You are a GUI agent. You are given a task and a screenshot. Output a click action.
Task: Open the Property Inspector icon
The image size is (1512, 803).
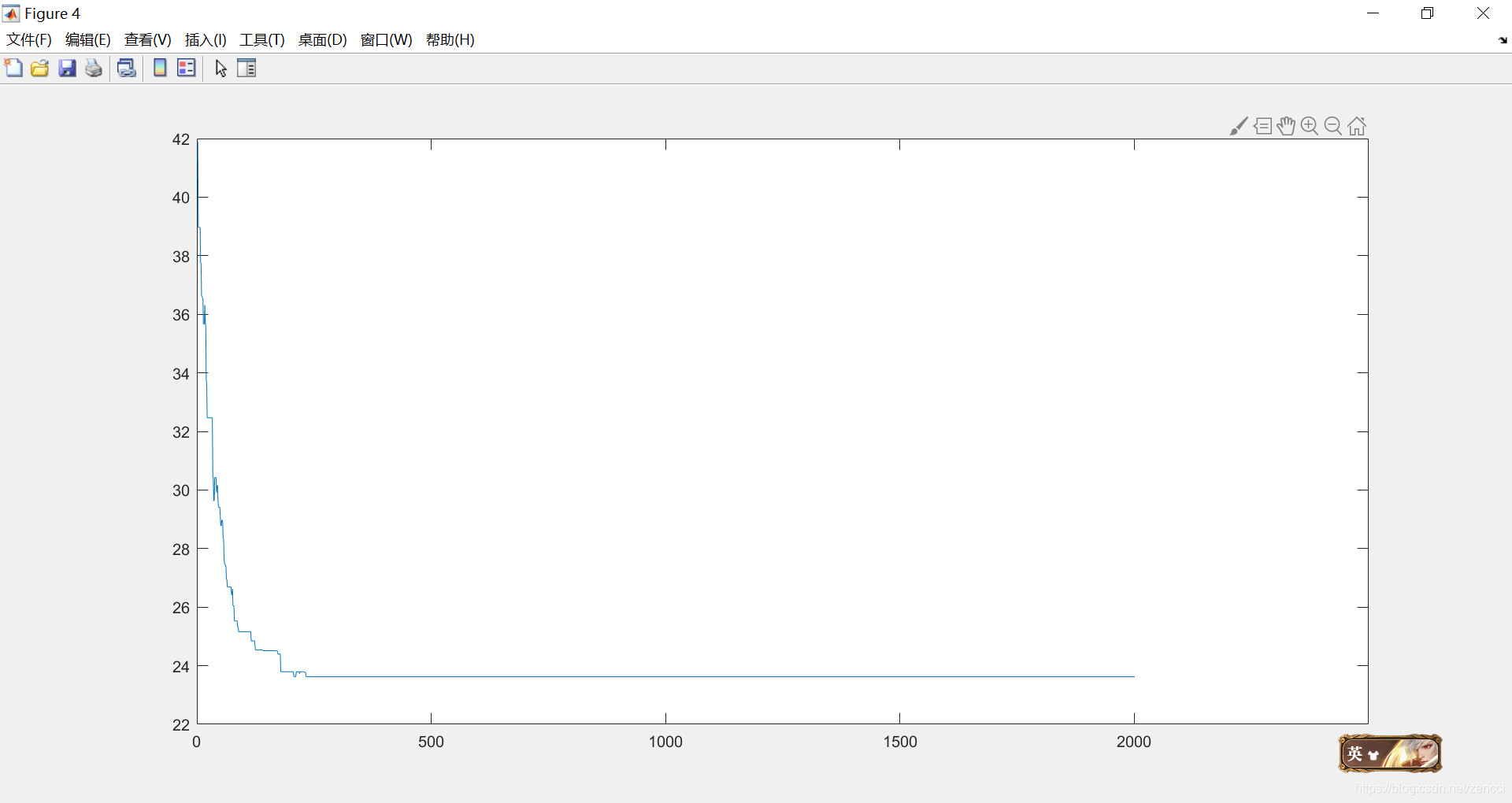click(246, 68)
